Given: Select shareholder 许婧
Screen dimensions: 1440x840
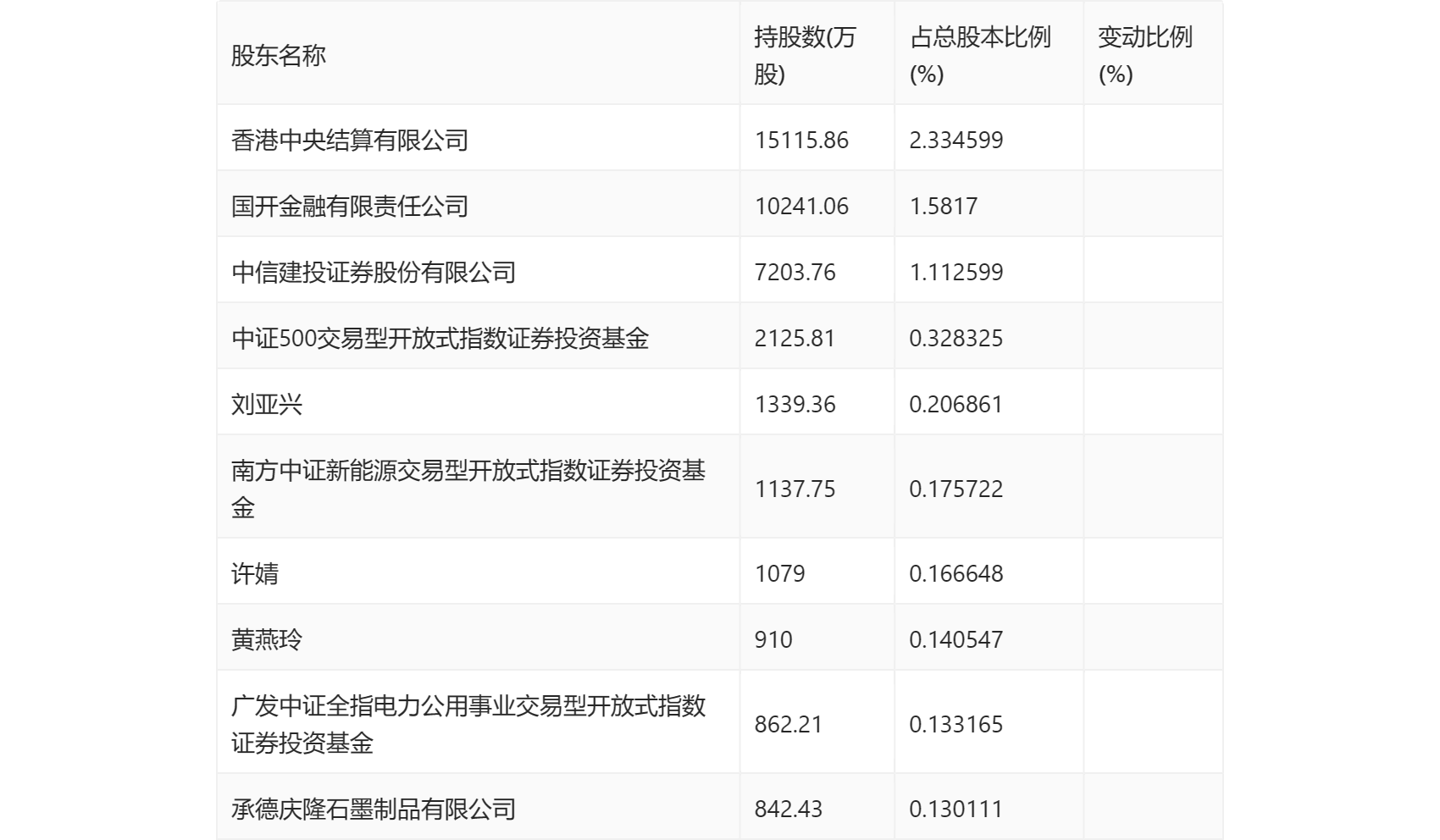Looking at the screenshot, I should 255,573.
